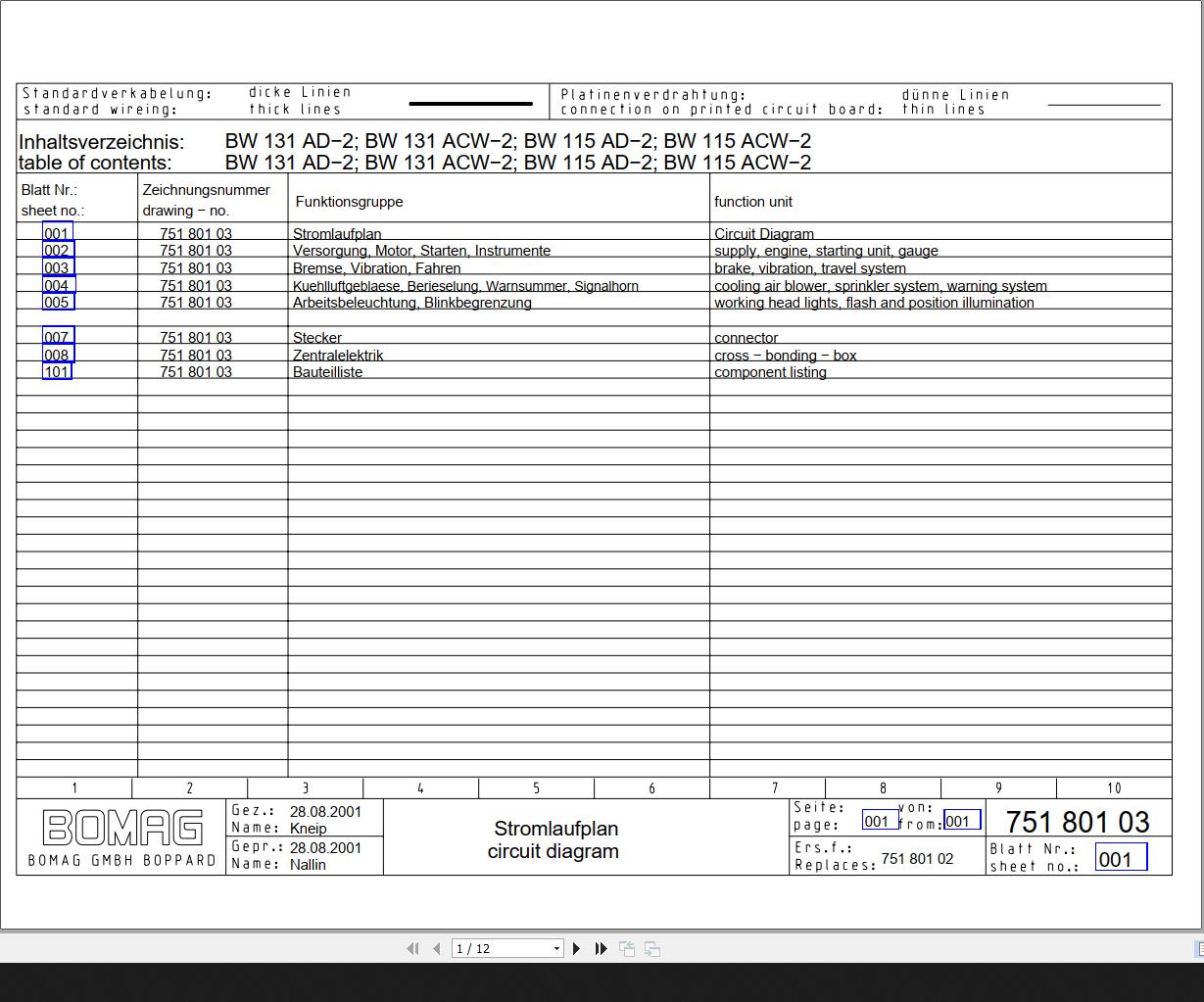Click the next view icon
The height and width of the screenshot is (1002, 1204).
(652, 949)
